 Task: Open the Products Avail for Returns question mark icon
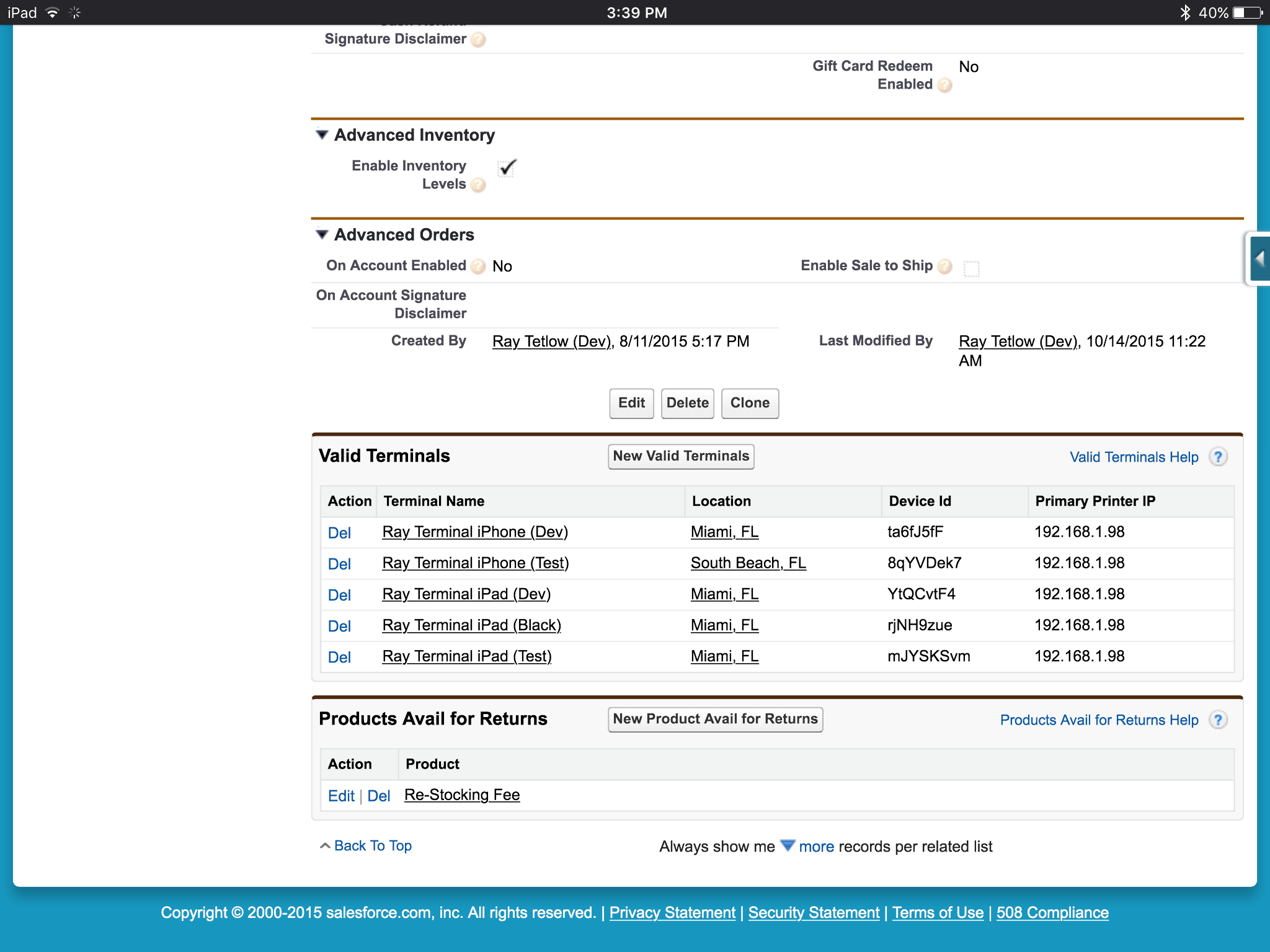click(x=1218, y=720)
